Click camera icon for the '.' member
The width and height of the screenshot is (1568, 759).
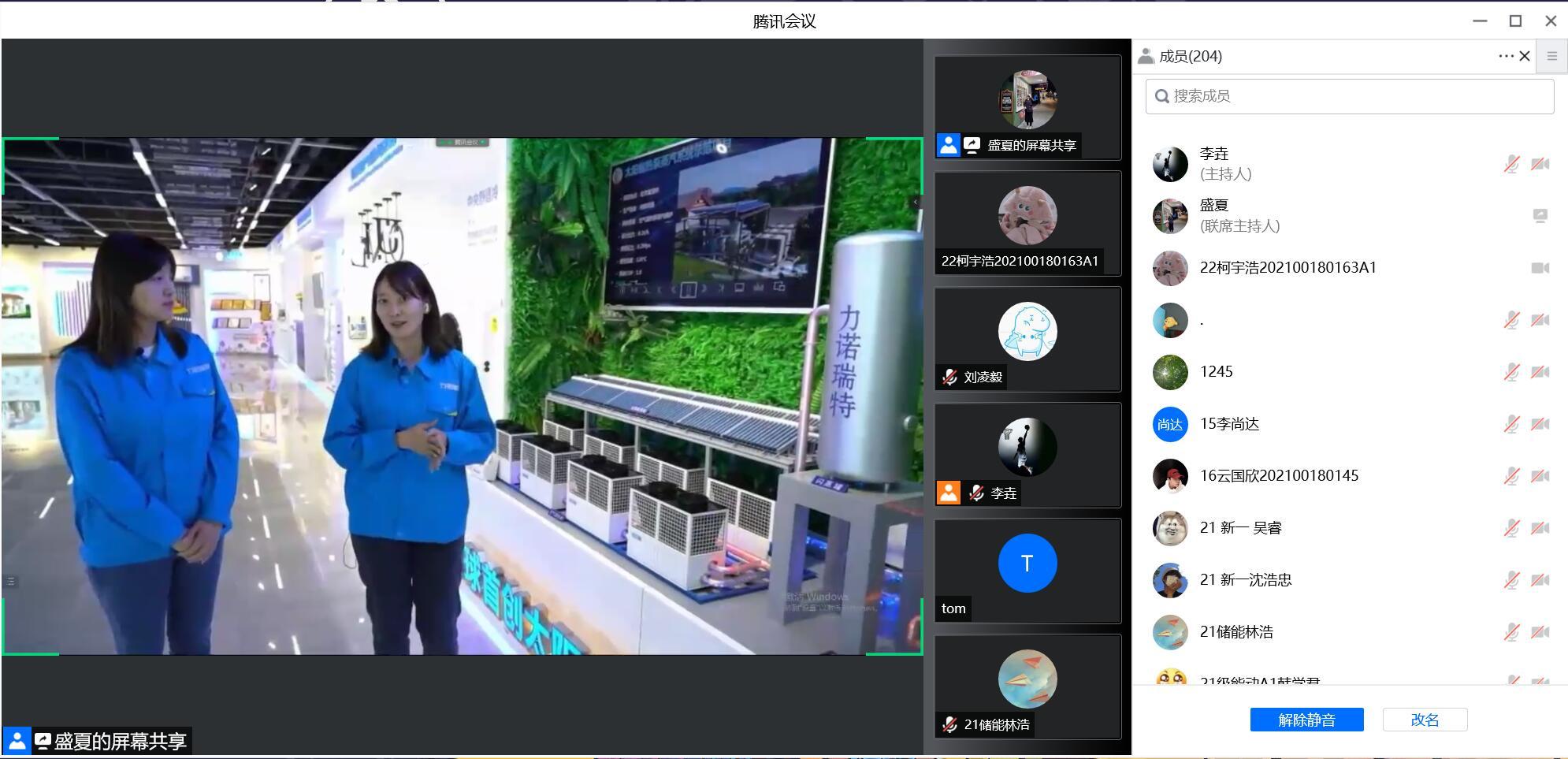point(1540,320)
